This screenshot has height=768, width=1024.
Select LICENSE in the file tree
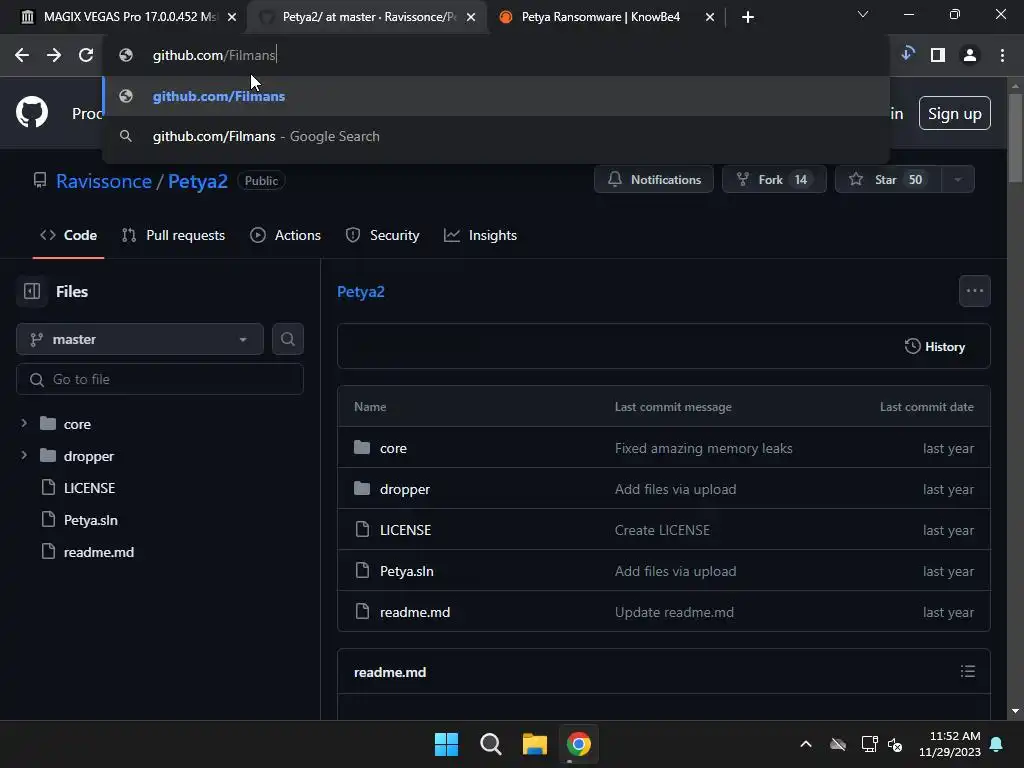[x=89, y=488]
